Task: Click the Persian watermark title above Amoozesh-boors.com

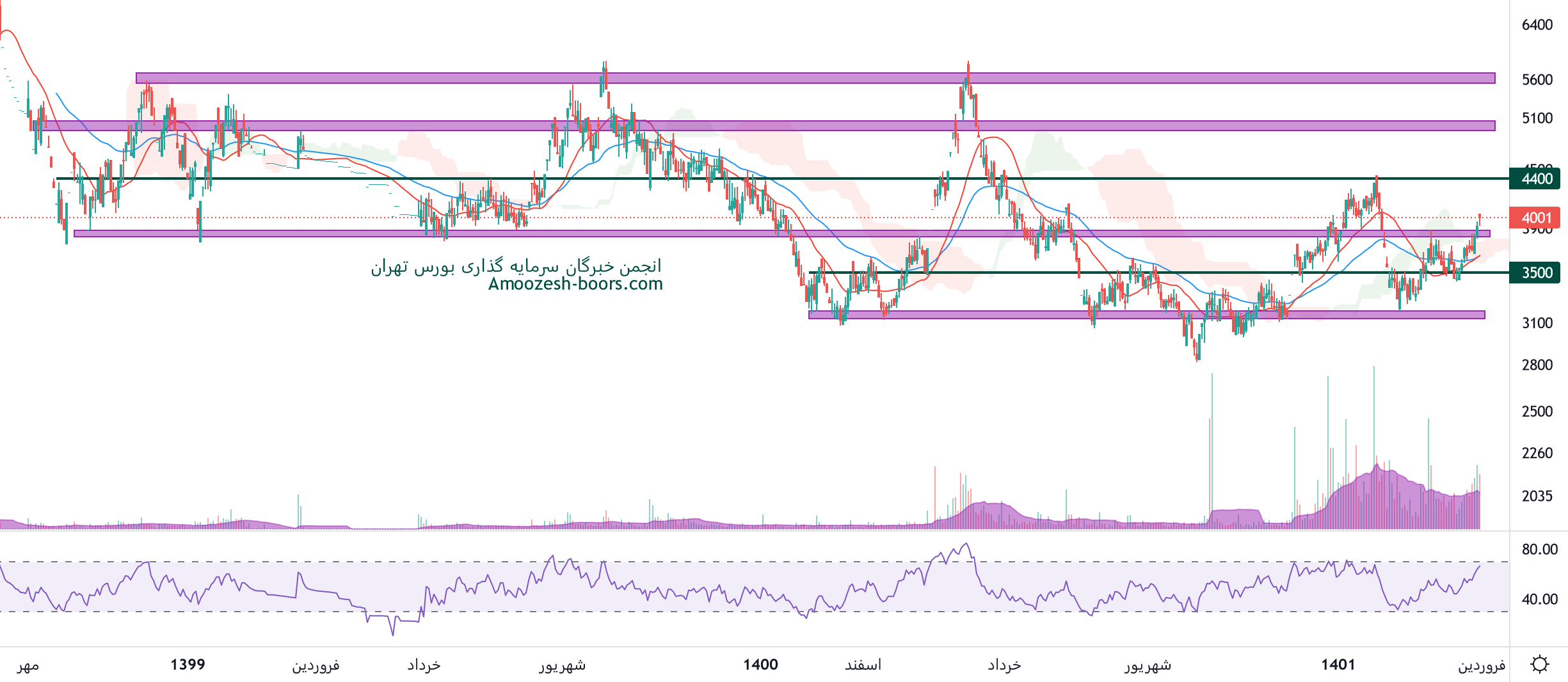Action: (516, 266)
